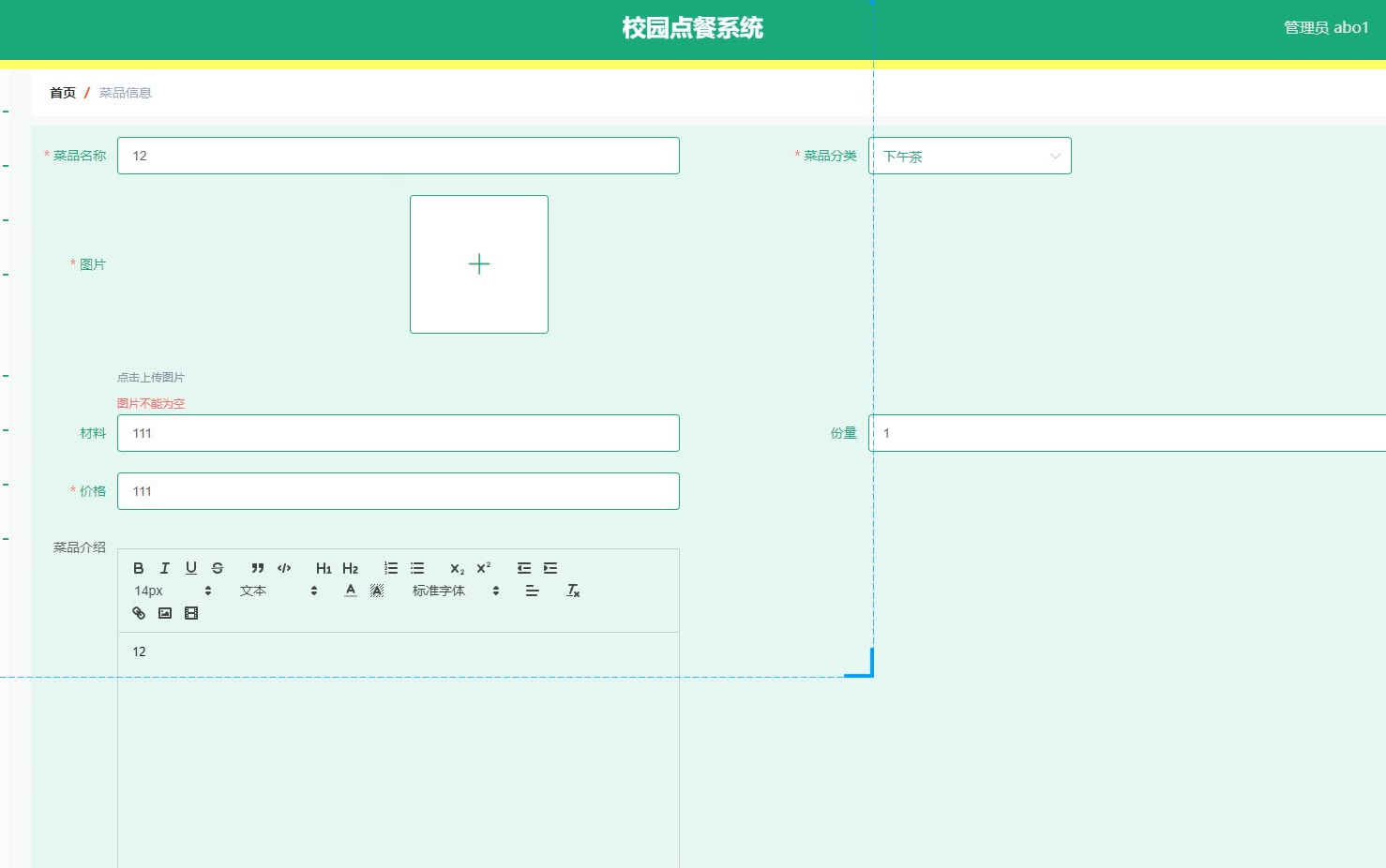The width and height of the screenshot is (1386, 868).
Task: Insert a code block in the editor
Action: click(284, 568)
